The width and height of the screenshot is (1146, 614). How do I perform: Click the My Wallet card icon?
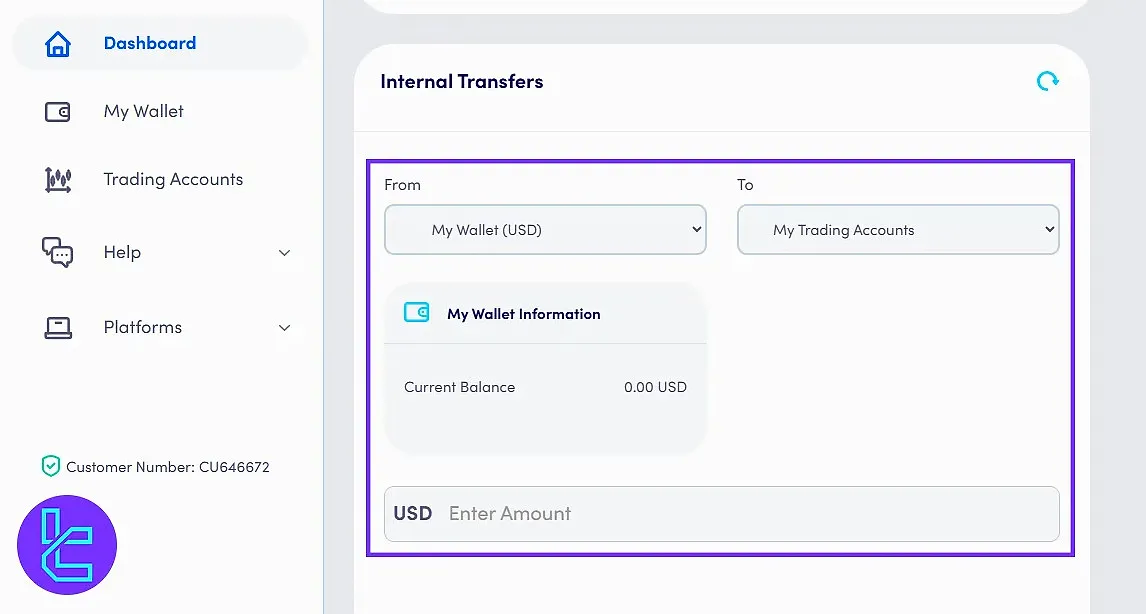58,111
